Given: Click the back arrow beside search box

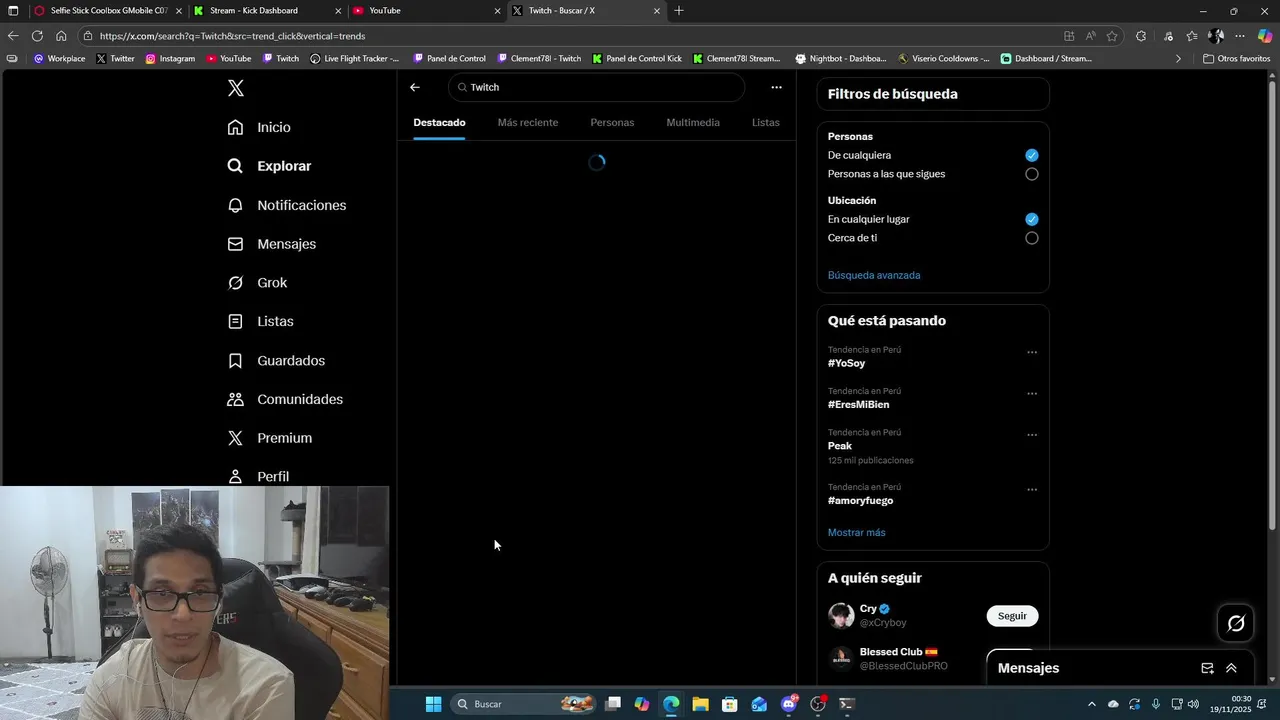Looking at the screenshot, I should point(415,87).
